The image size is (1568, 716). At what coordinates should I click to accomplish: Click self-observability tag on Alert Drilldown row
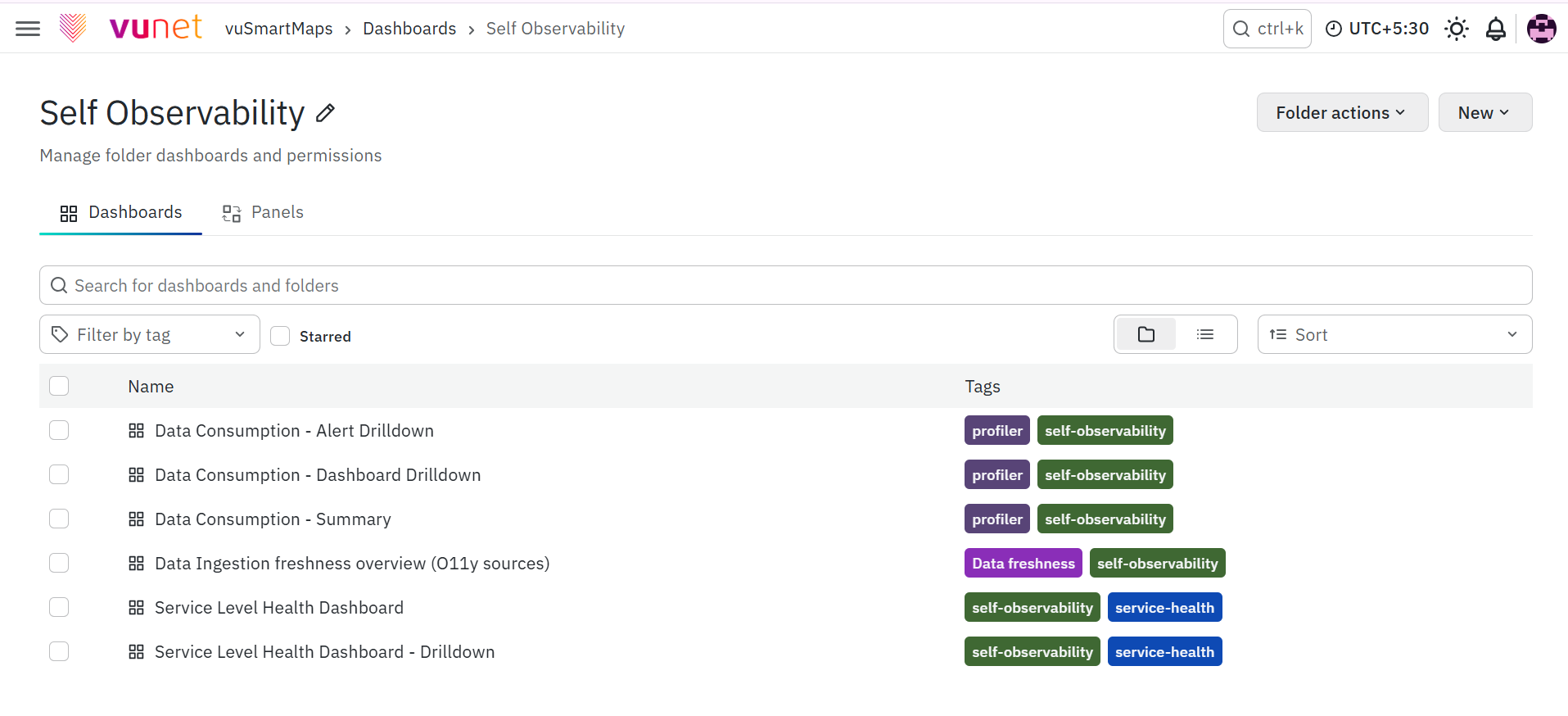coord(1105,430)
